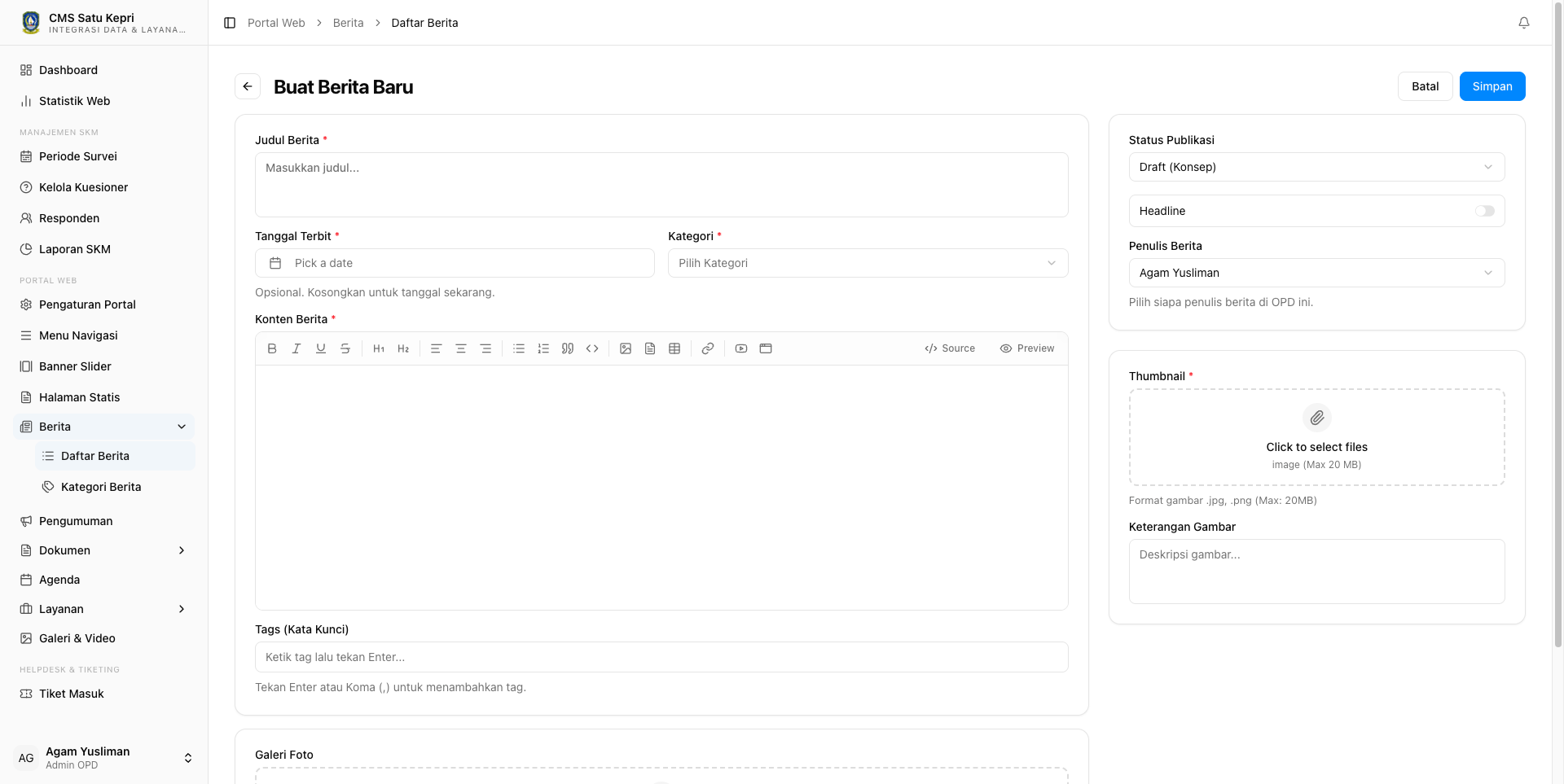This screenshot has width=1564, height=784.
Task: Center align content text
Action: (461, 348)
